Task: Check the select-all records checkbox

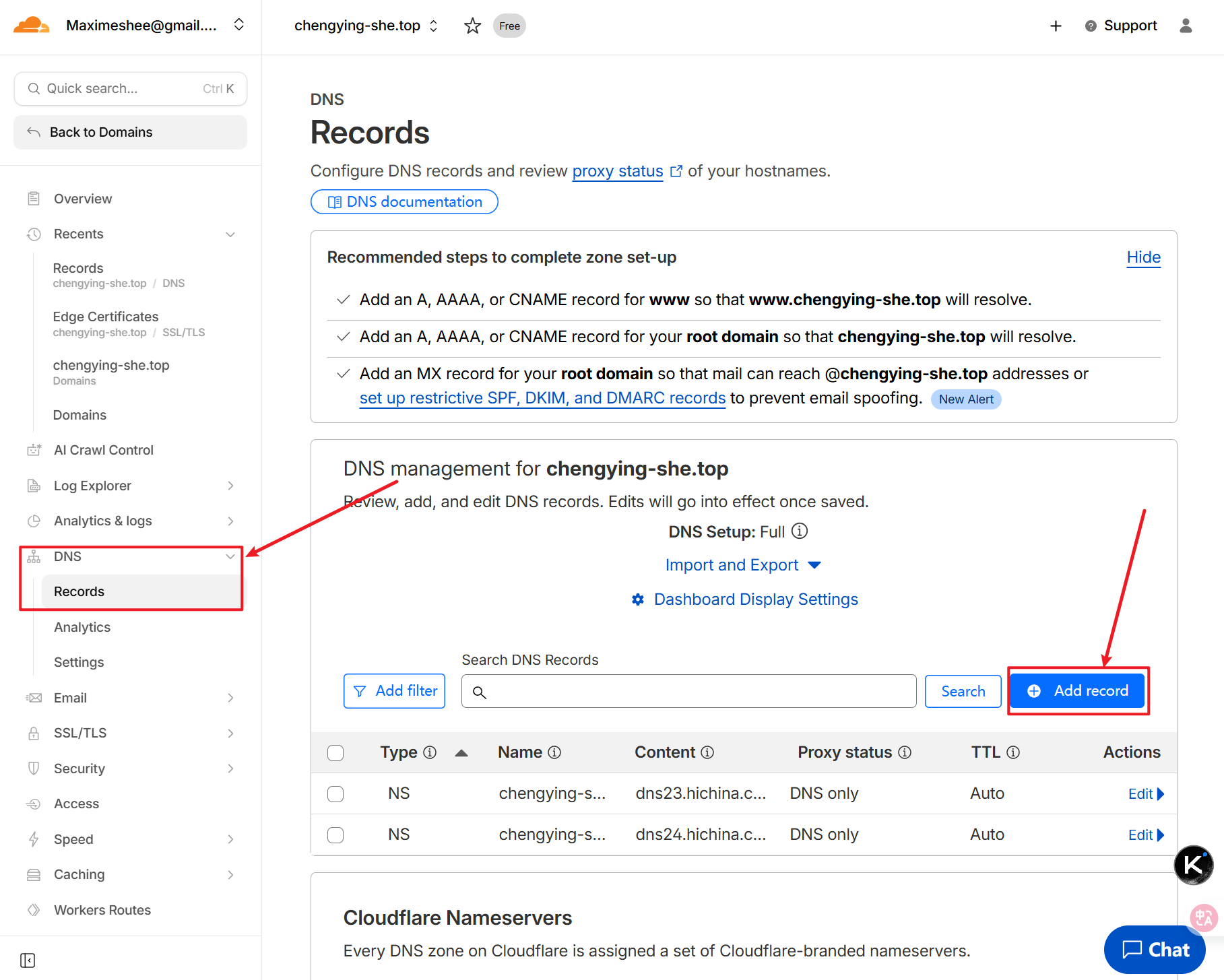Action: click(x=335, y=752)
